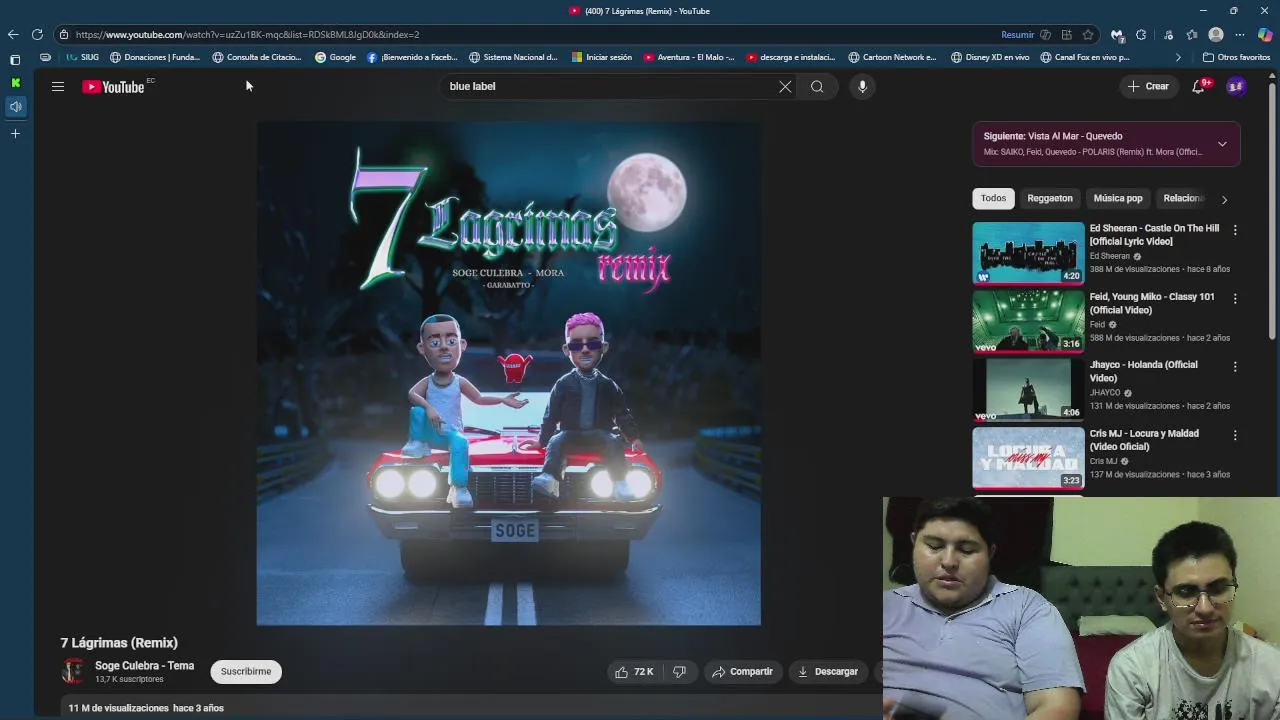The width and height of the screenshot is (1280, 720).
Task: Open Otros favoritos folder
Action: click(x=1236, y=58)
